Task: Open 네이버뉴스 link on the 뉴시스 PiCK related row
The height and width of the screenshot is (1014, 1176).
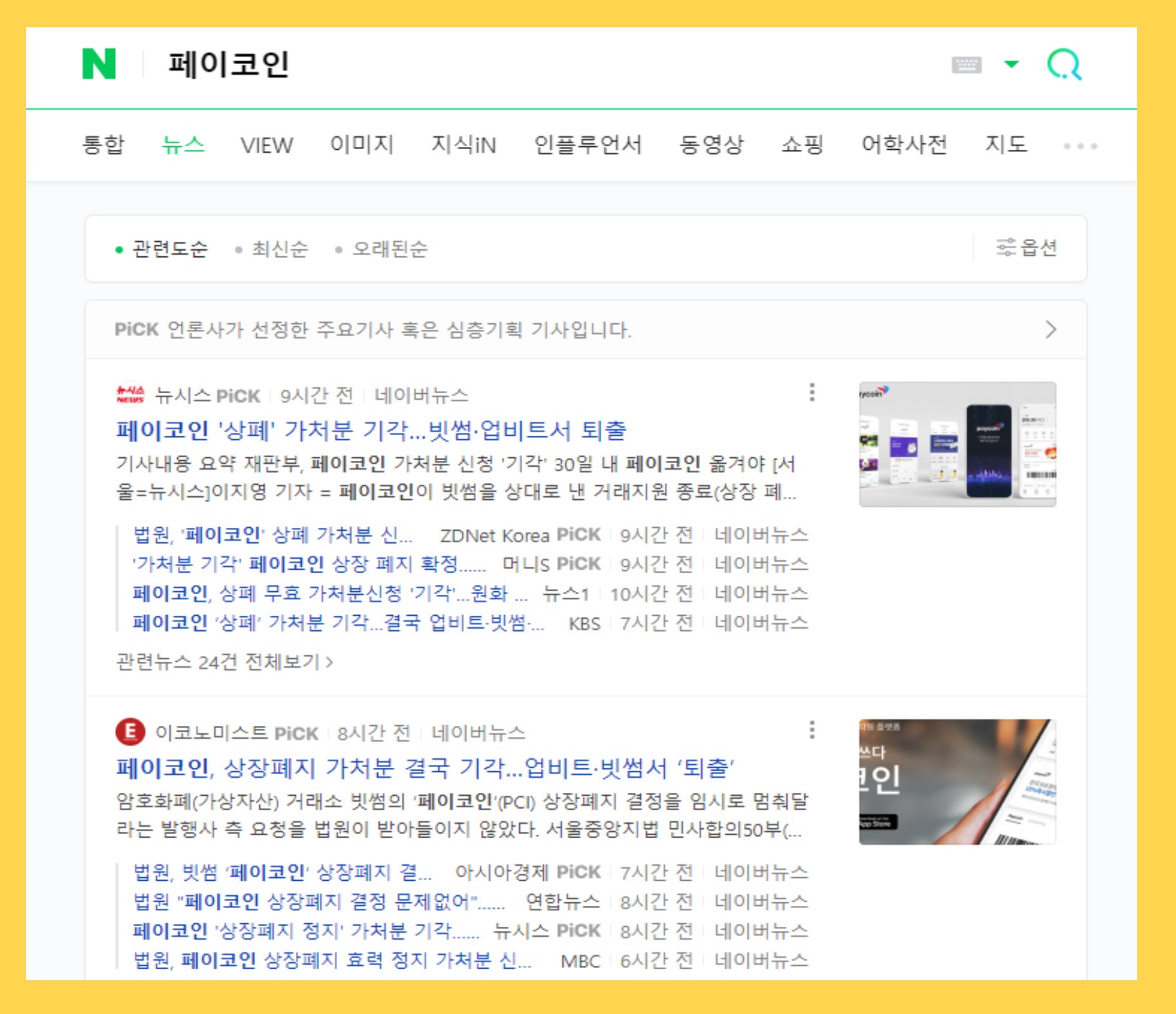Action: tap(761, 931)
